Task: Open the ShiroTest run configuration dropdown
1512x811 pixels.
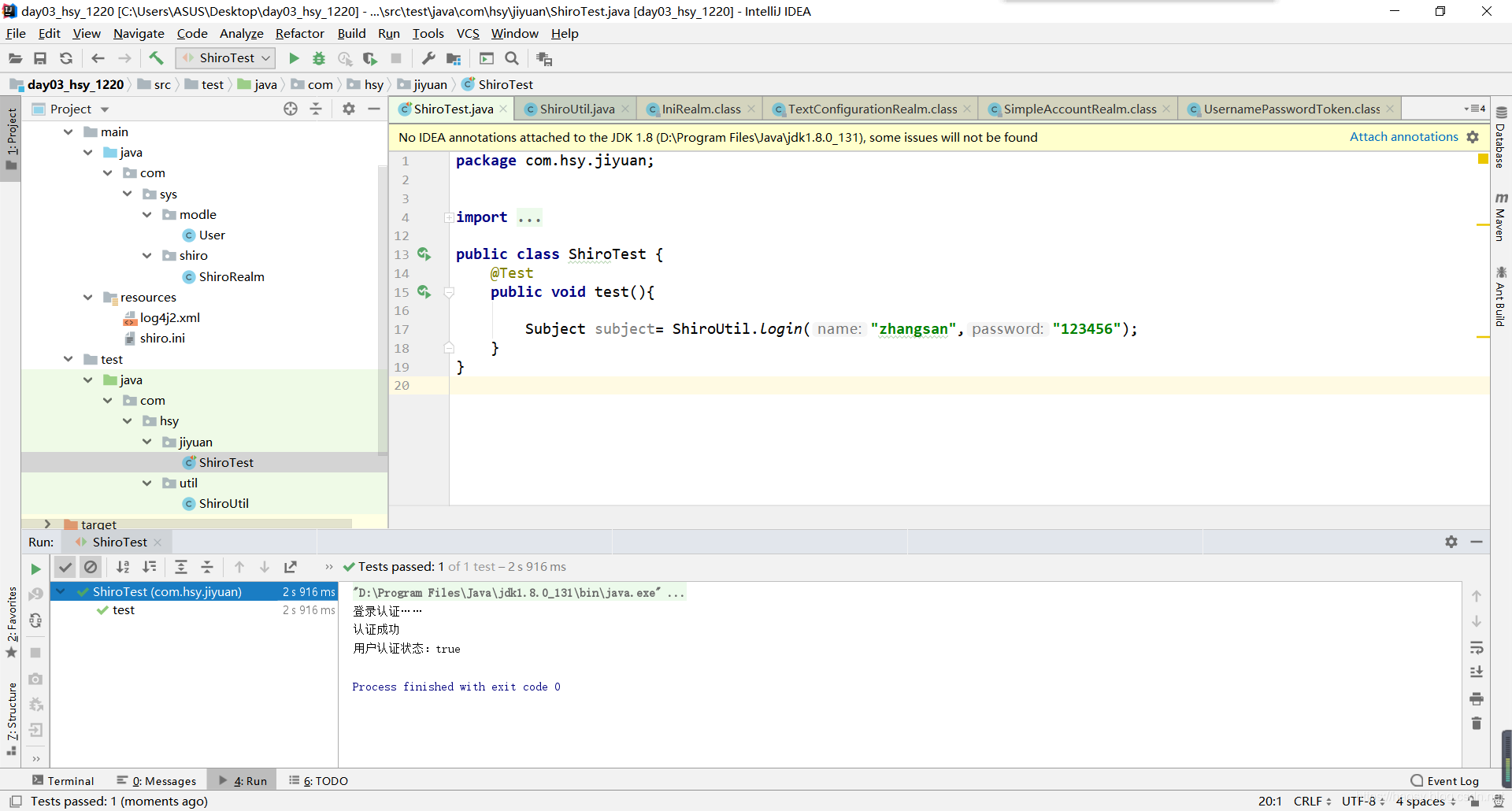Action: tap(225, 58)
